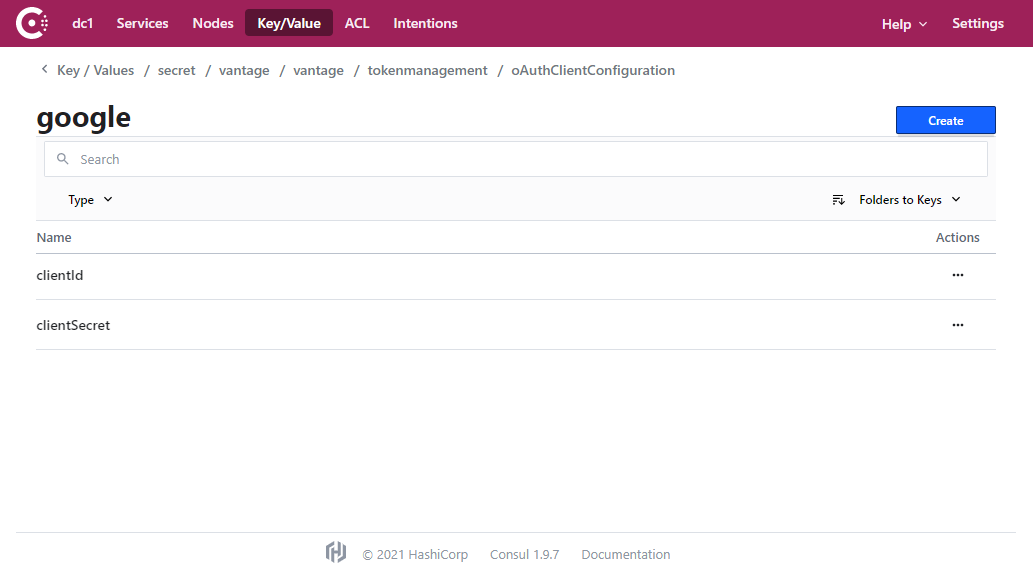This screenshot has height=570, width=1033.
Task: Navigate to secret breadcrumb folder
Action: click(177, 71)
